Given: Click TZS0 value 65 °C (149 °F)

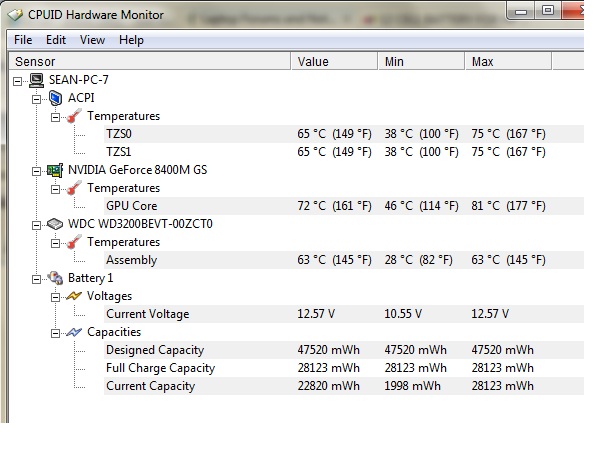Looking at the screenshot, I should [334, 134].
